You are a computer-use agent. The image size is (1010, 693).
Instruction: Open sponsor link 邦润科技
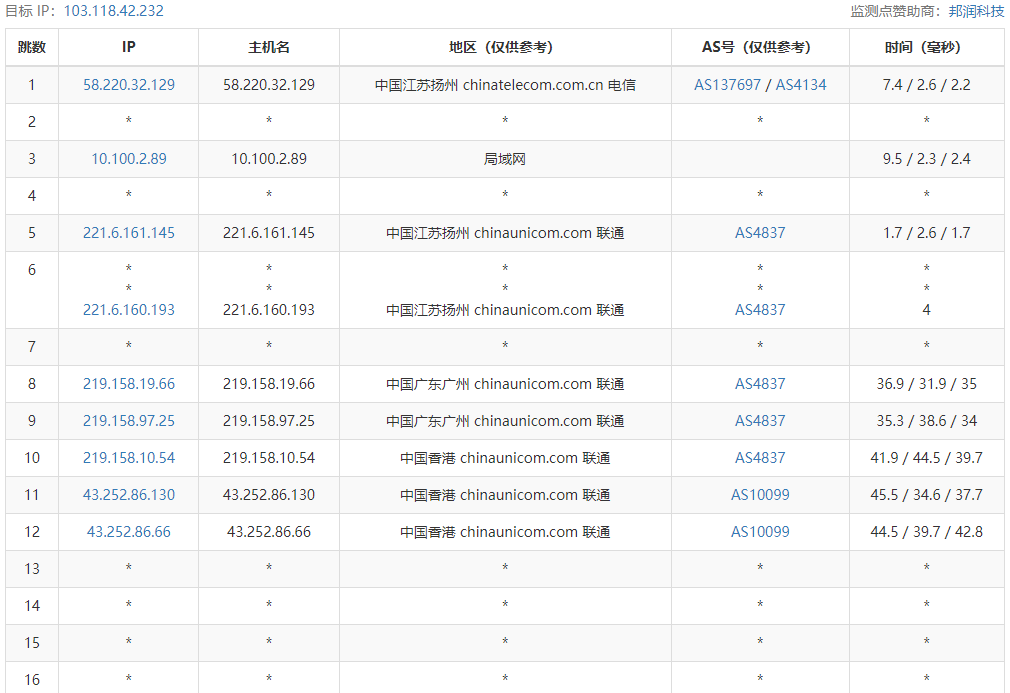[976, 11]
